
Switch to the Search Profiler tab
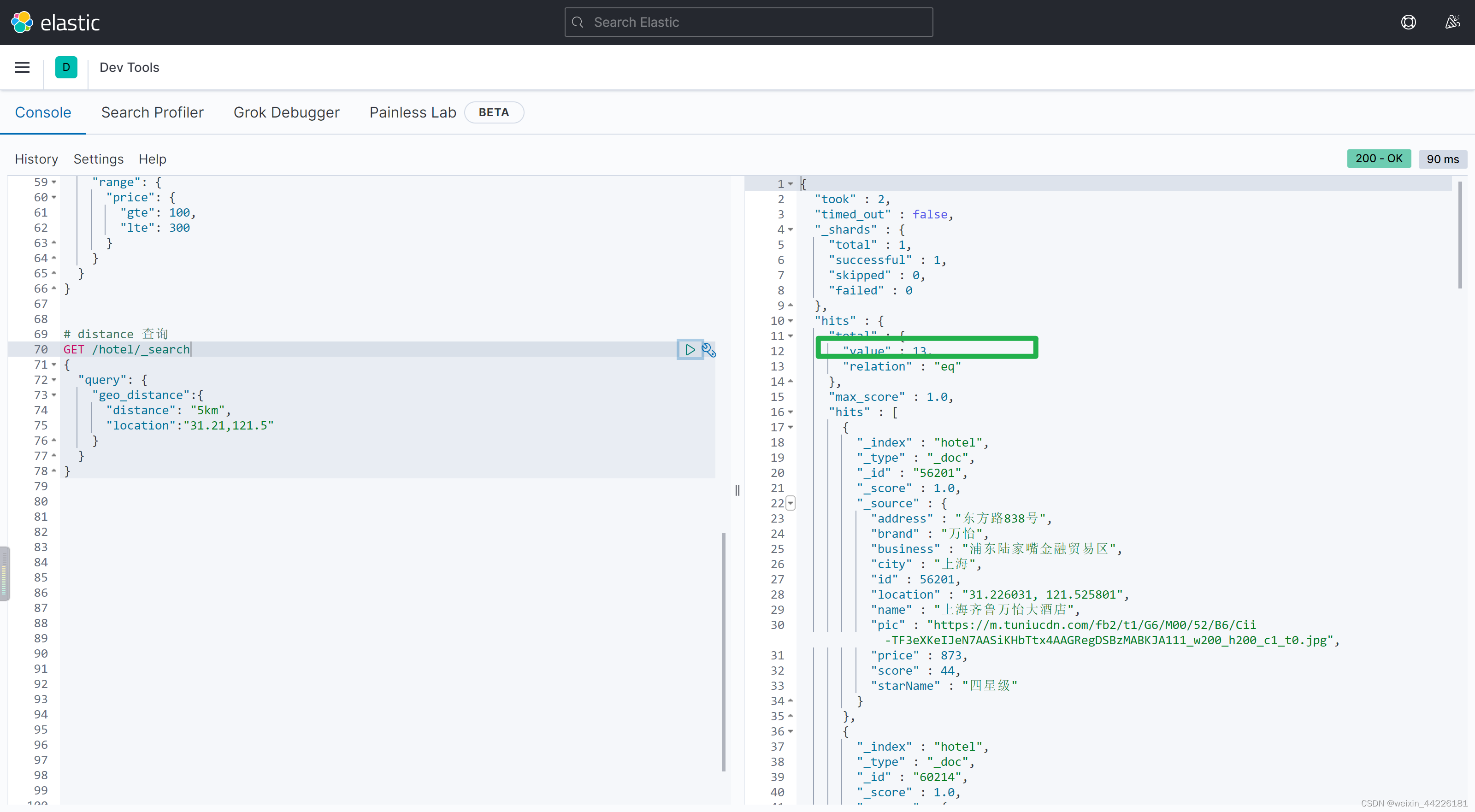[x=152, y=111]
